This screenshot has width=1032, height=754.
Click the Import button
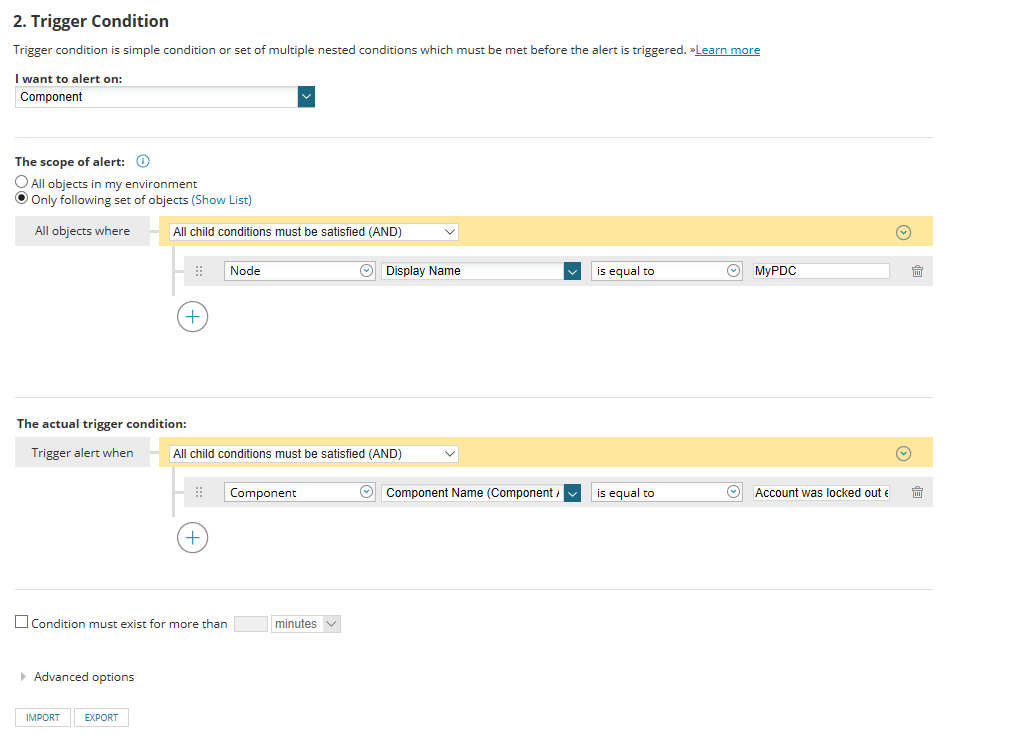point(43,717)
